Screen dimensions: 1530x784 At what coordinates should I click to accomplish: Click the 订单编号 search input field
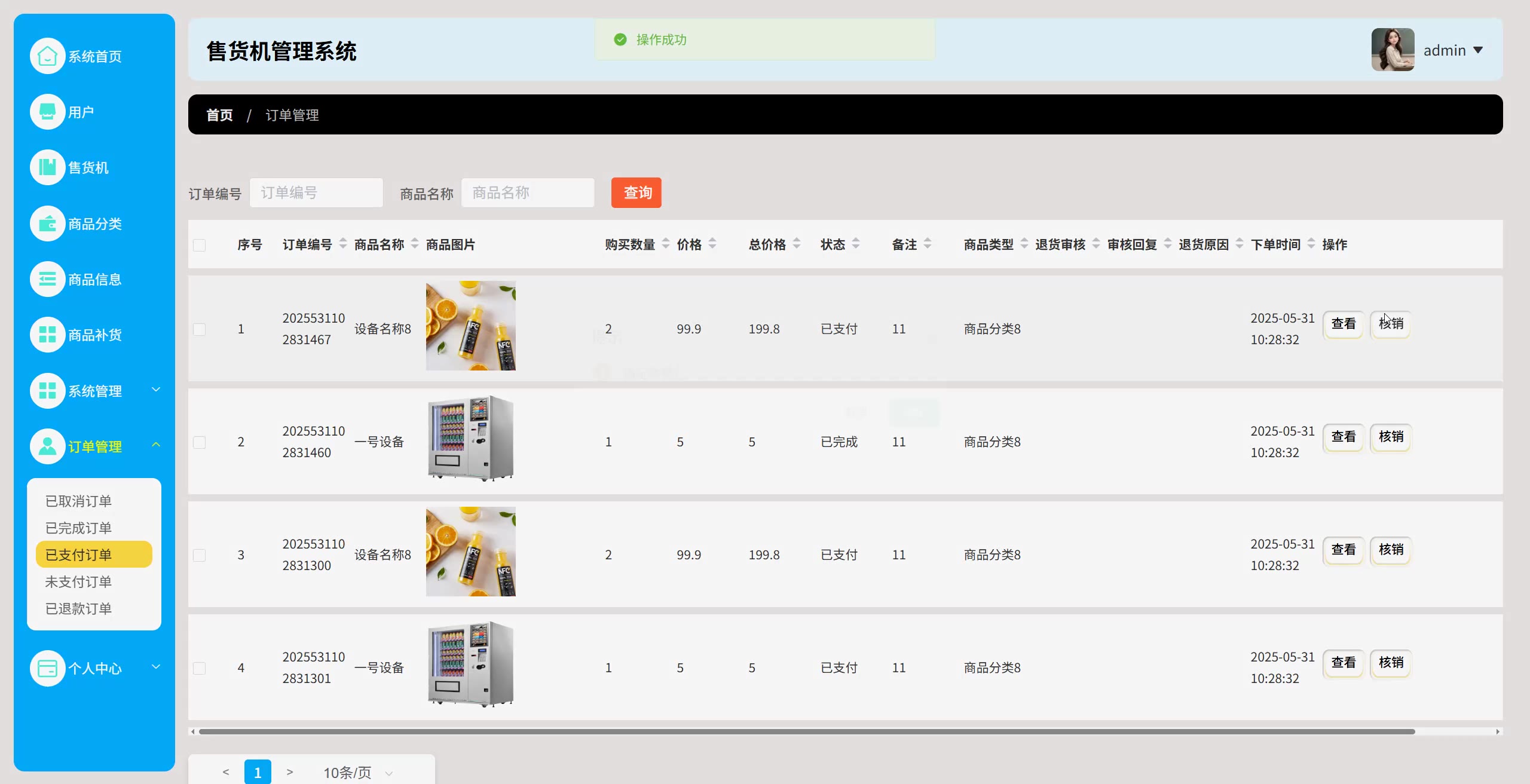[316, 193]
